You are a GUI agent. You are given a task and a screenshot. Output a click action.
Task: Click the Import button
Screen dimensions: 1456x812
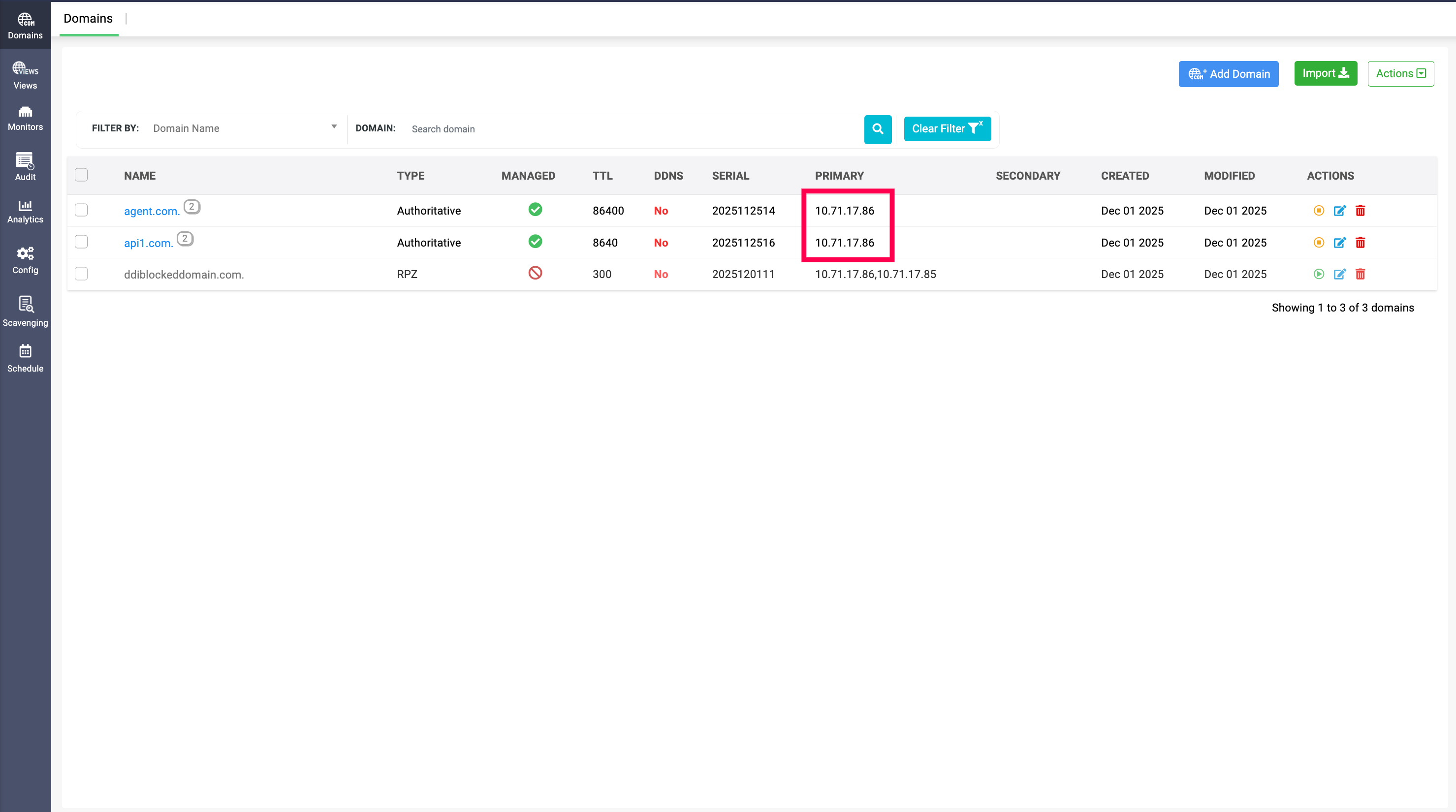tap(1325, 73)
